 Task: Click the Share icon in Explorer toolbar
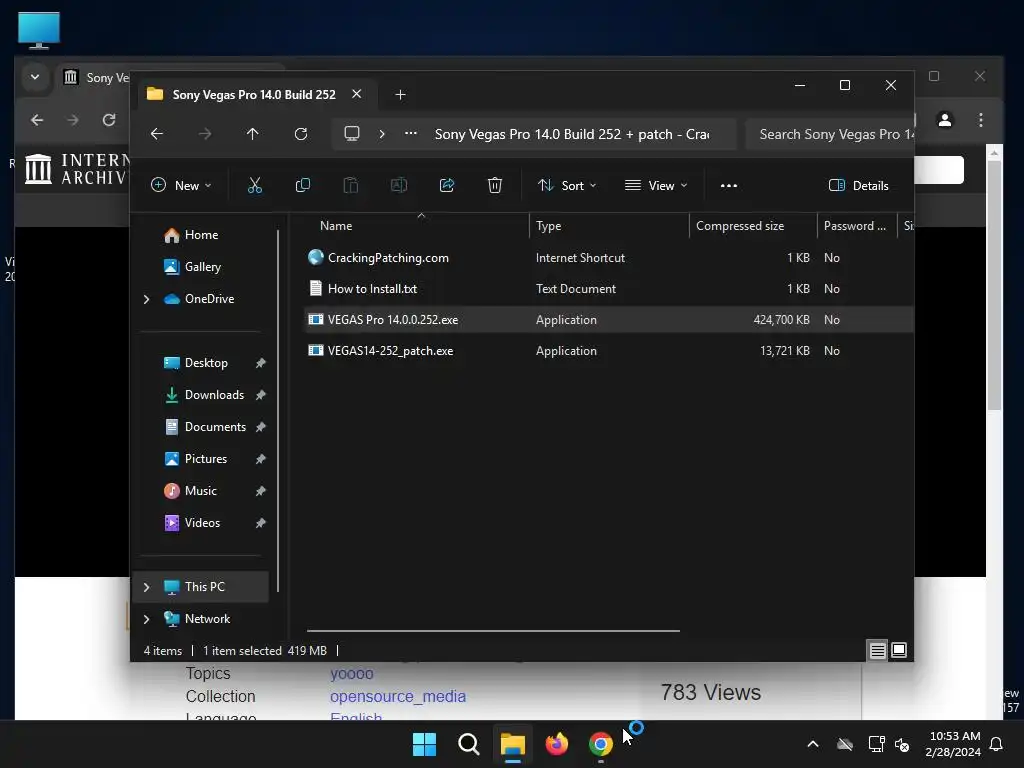(447, 185)
